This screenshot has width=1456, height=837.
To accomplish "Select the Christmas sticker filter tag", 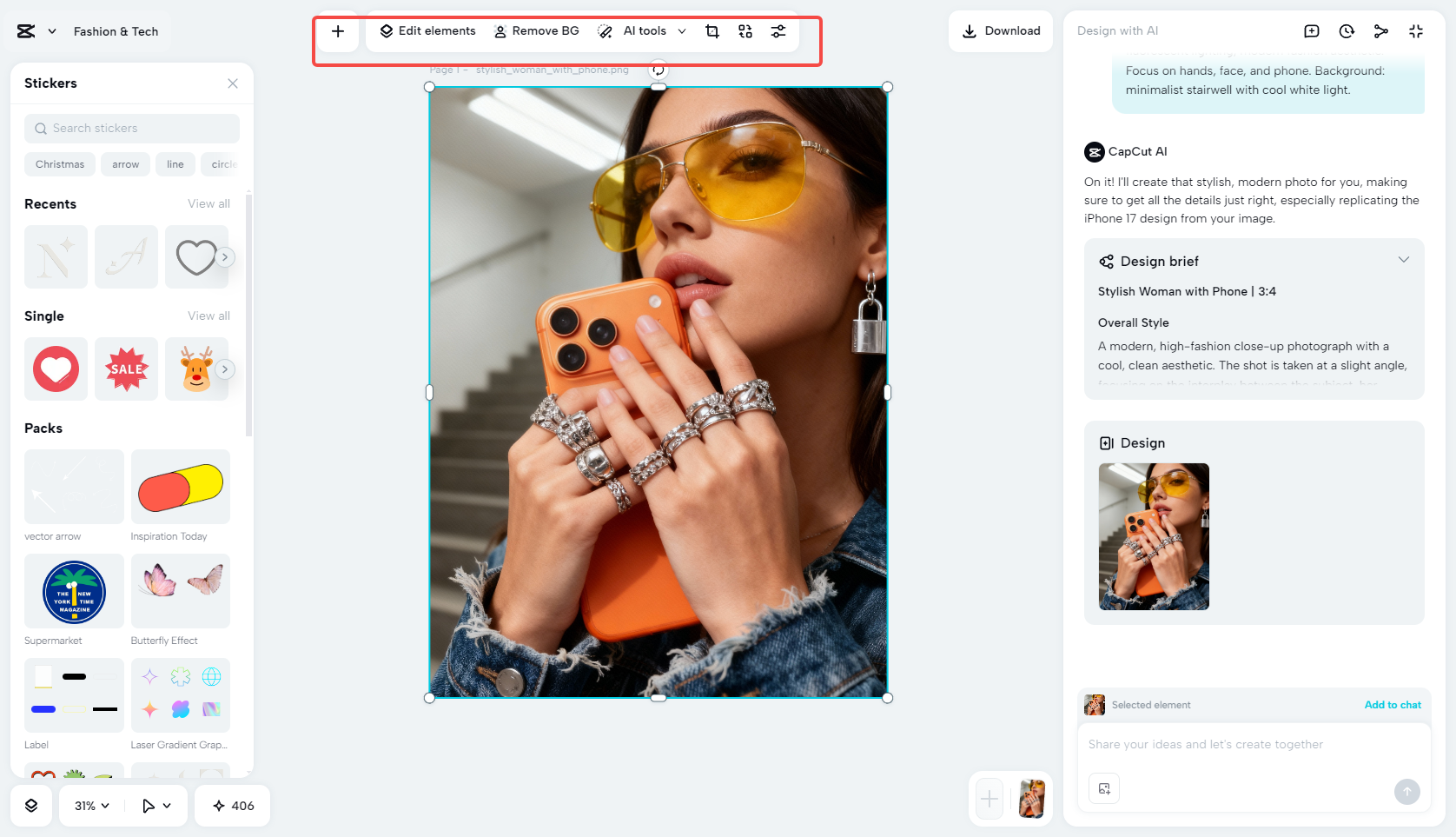I will click(59, 164).
